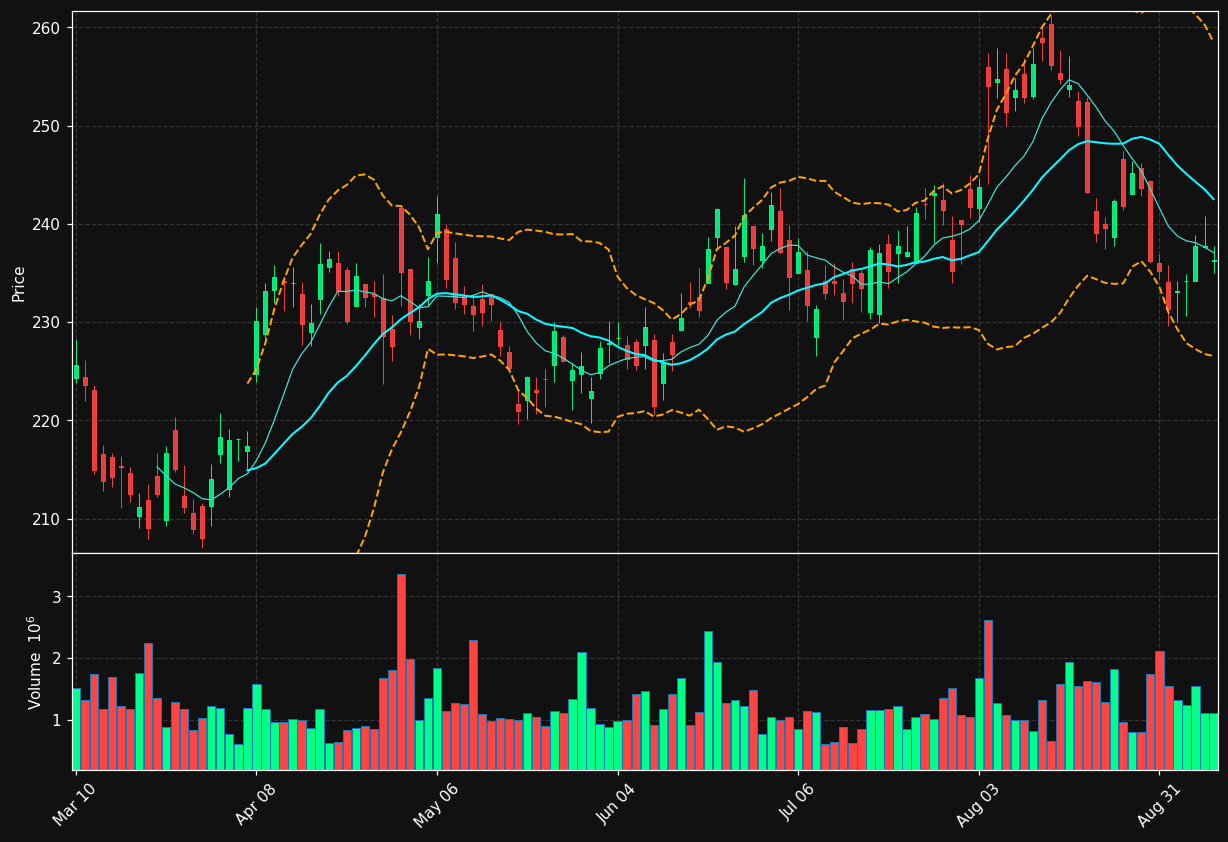Click the 260 price axis tick label
Screen dimensions: 1228x842
point(46,28)
